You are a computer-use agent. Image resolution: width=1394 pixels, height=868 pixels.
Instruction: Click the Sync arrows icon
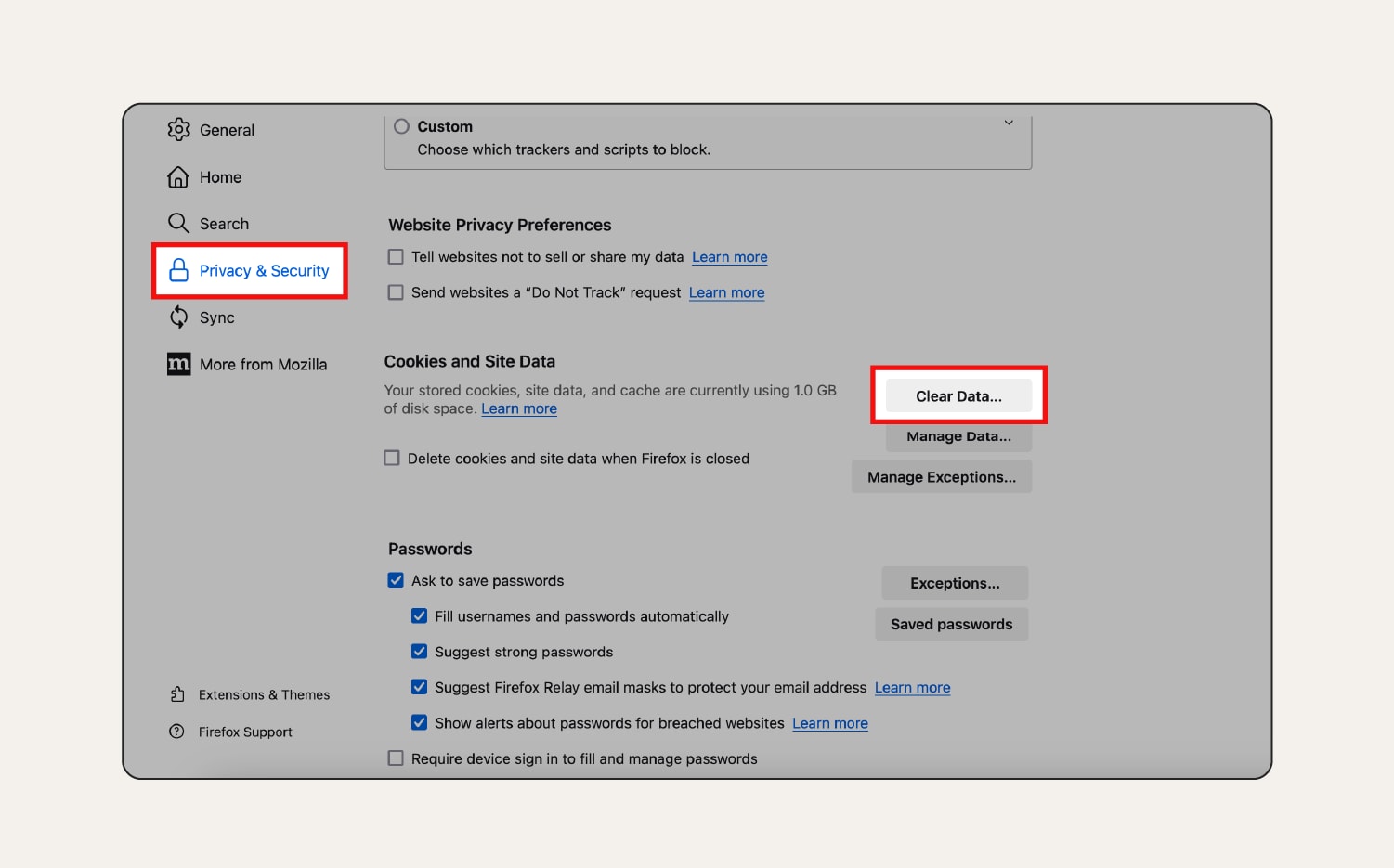pos(178,317)
